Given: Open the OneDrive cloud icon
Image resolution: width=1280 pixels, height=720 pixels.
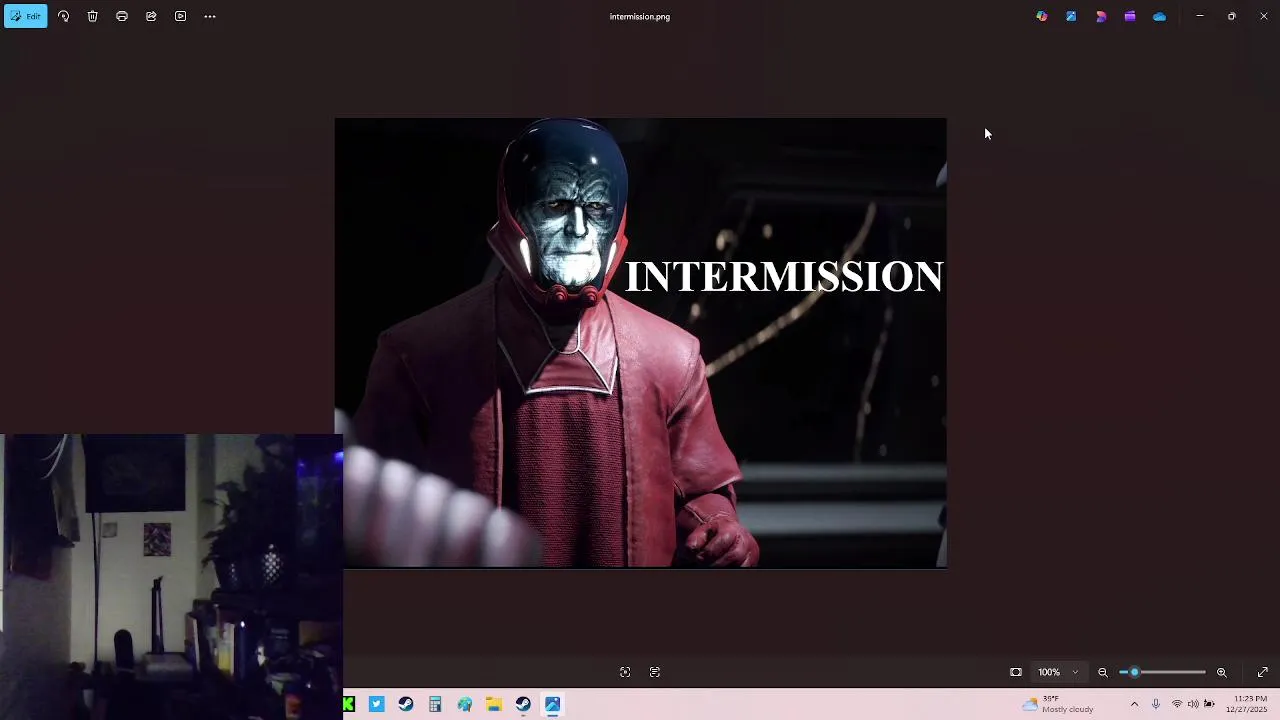Looking at the screenshot, I should coord(1159,16).
